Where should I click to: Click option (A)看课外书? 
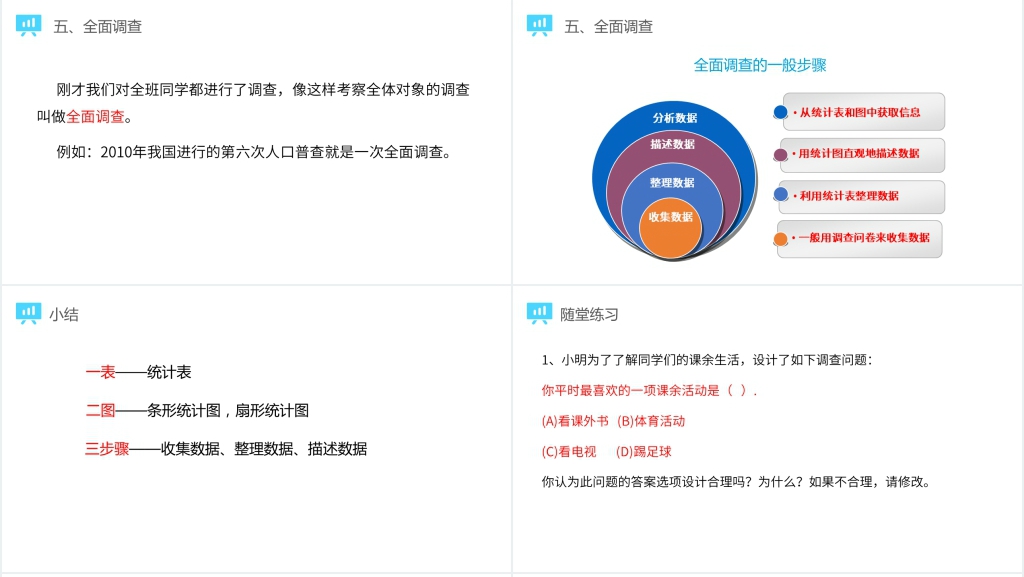pyautogui.click(x=575, y=421)
